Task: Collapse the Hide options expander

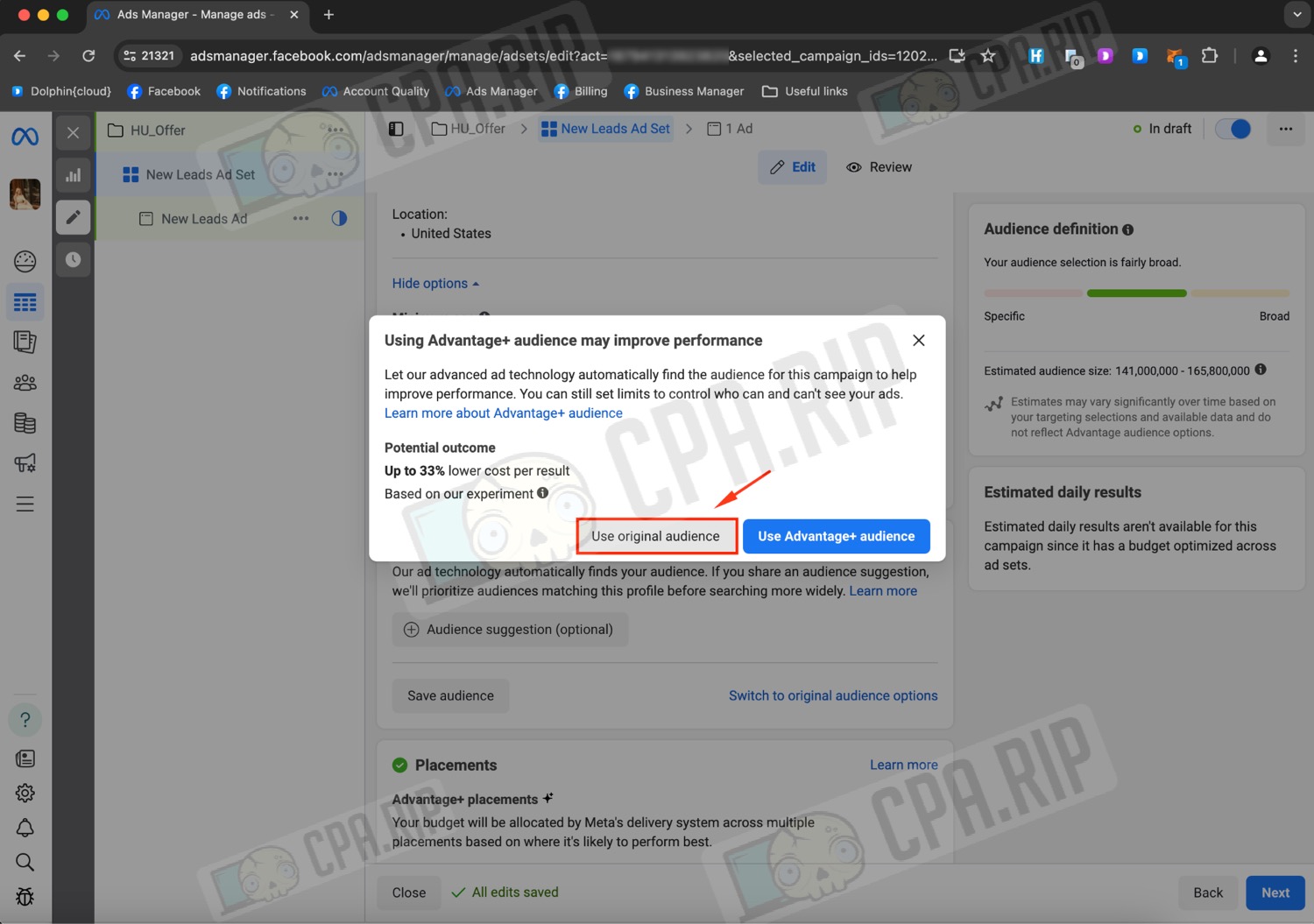Action: coord(435,284)
